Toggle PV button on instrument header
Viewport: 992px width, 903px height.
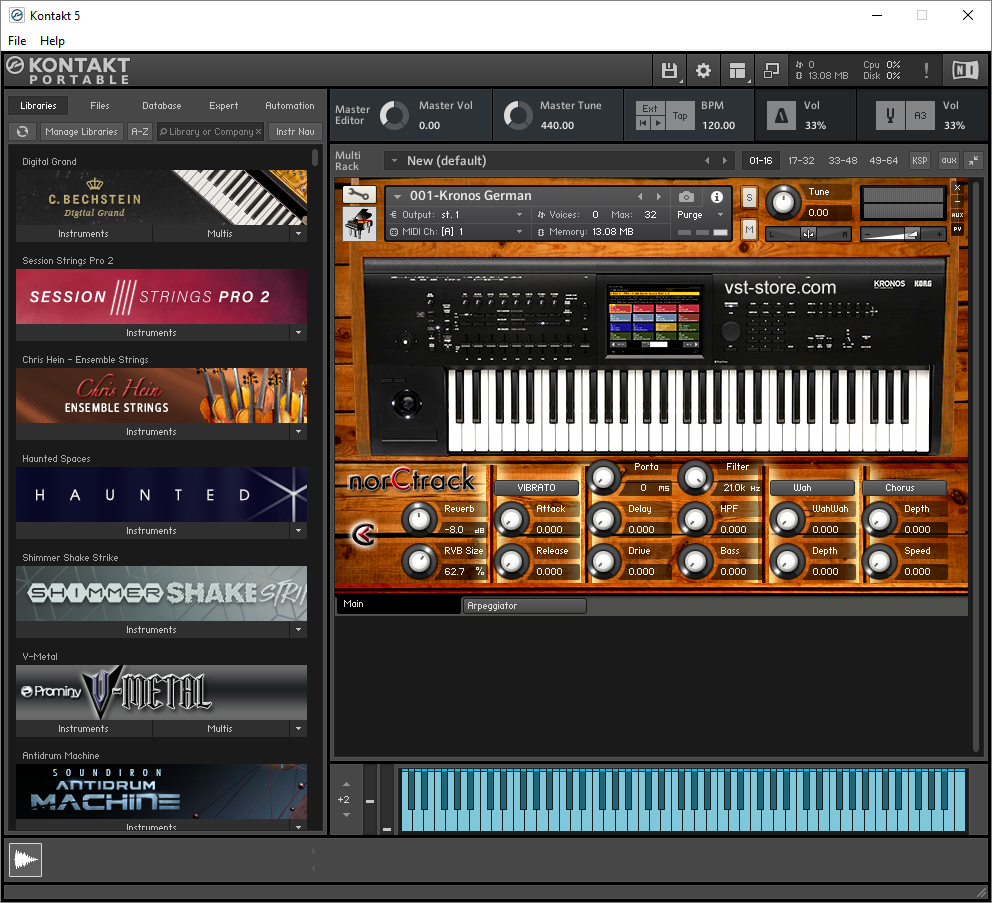coord(957,229)
